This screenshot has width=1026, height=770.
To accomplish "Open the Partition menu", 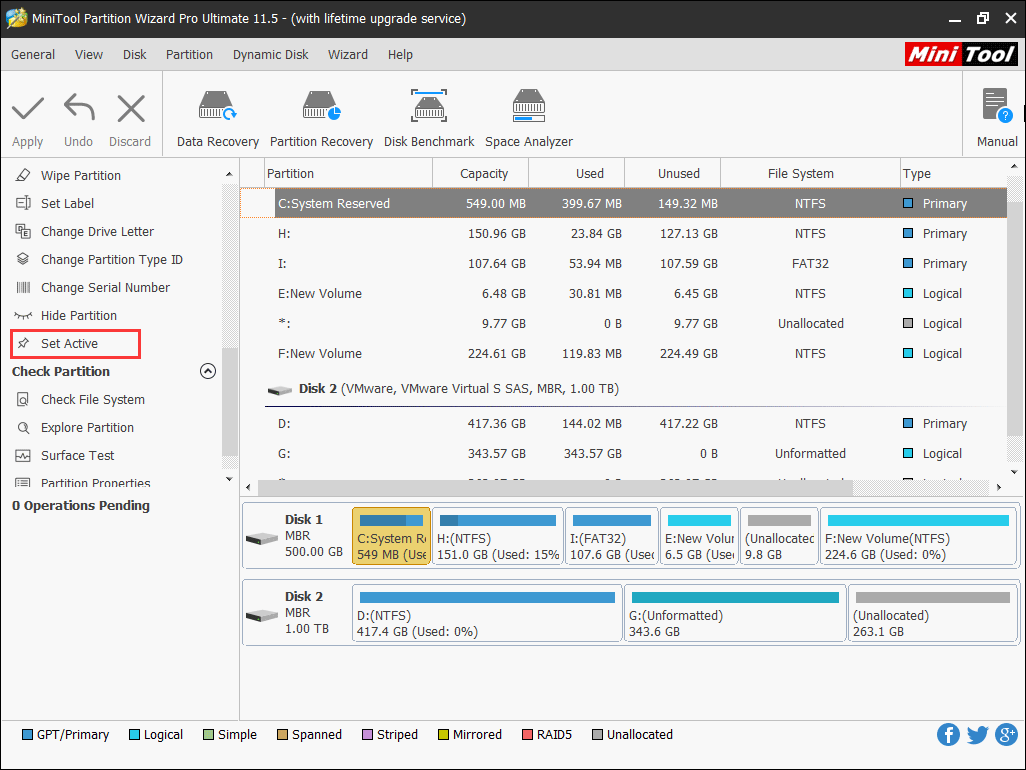I will pos(189,55).
